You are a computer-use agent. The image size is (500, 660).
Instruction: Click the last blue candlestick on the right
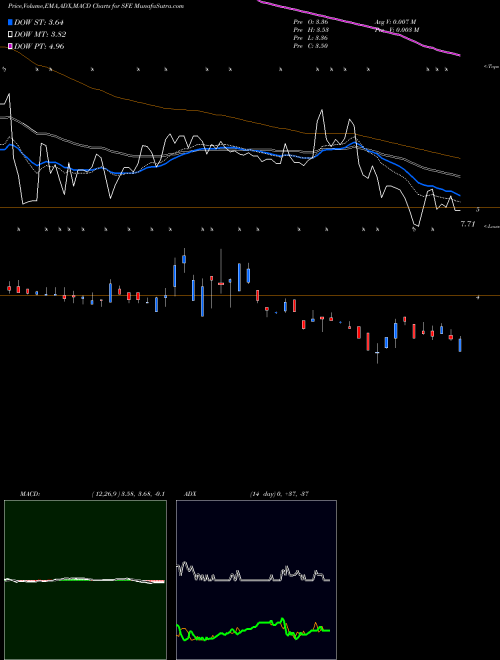coord(460,344)
